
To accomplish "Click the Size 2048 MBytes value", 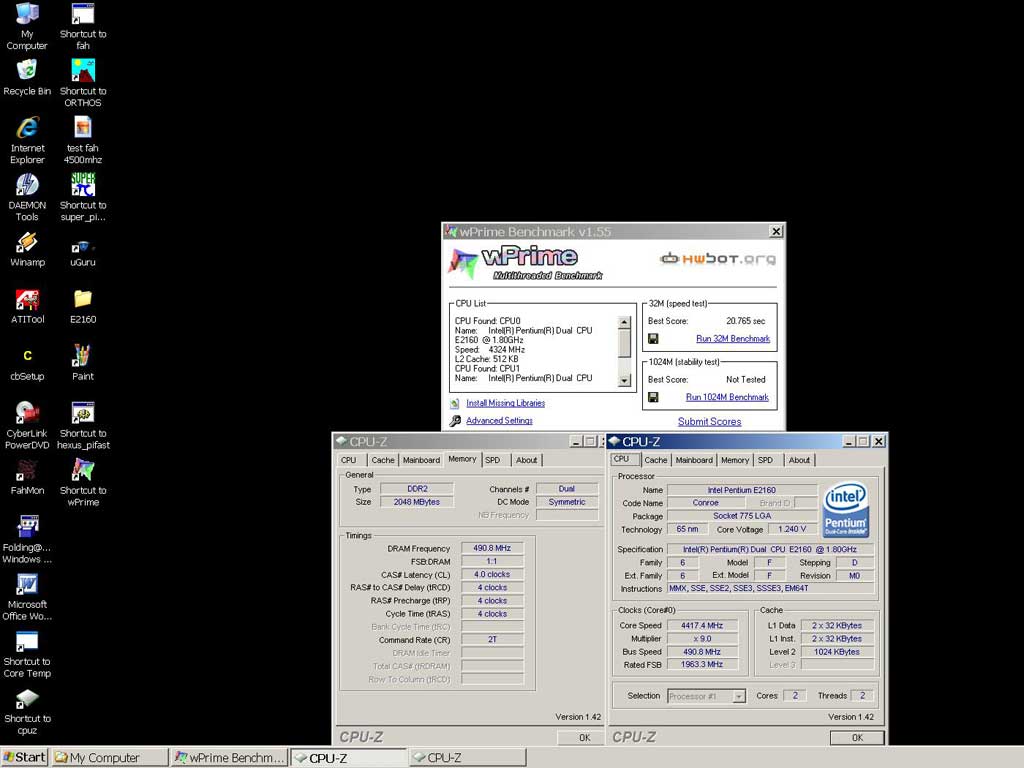I will (x=417, y=502).
